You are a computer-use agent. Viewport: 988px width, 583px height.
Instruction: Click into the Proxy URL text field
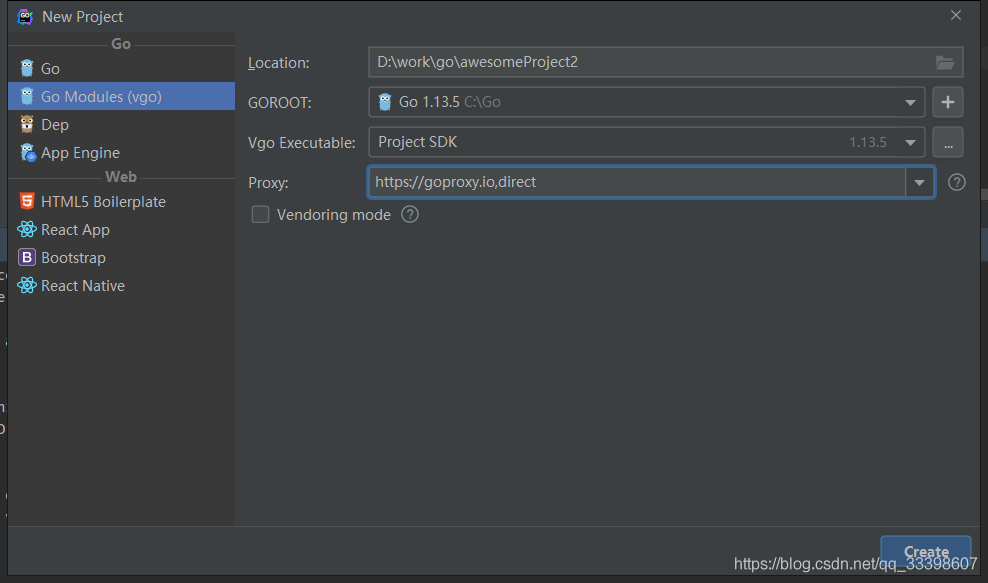(x=636, y=182)
